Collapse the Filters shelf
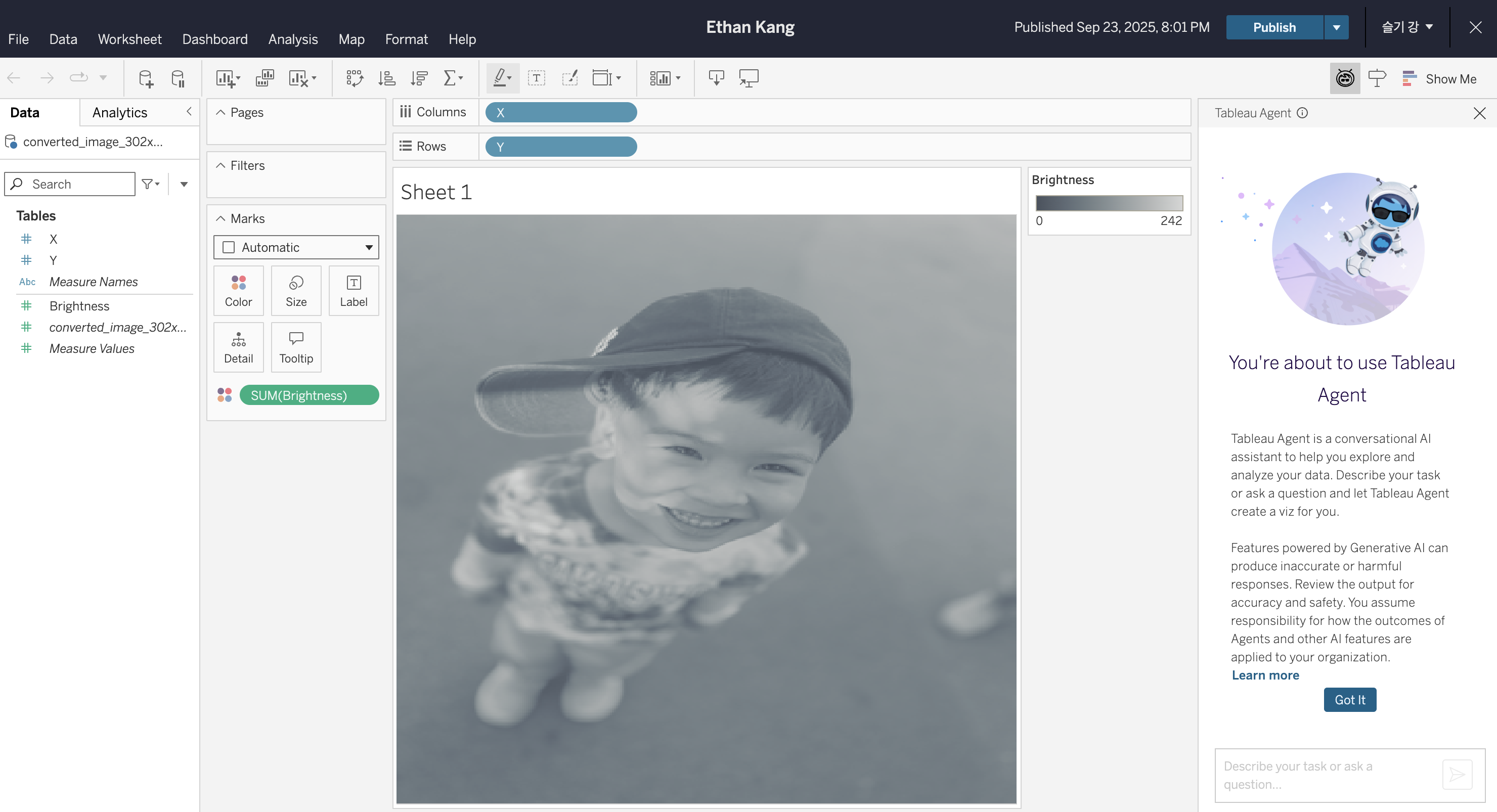This screenshot has width=1497, height=812. click(x=221, y=165)
